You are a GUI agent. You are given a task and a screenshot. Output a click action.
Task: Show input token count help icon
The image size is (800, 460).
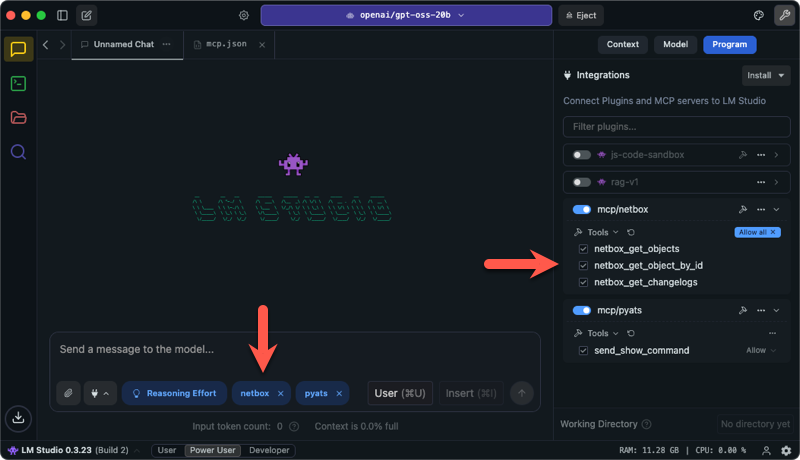point(294,426)
